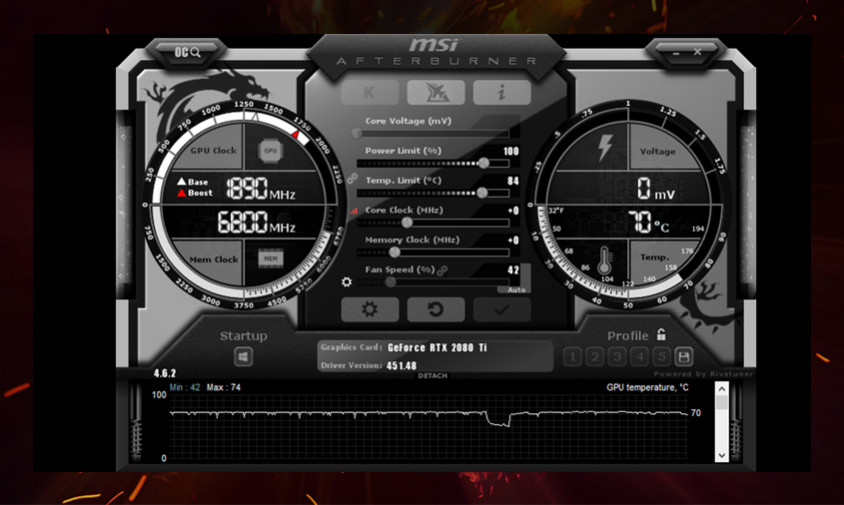Click the Power Limit value 100
Screen dimensions: 844x505
pos(511,151)
